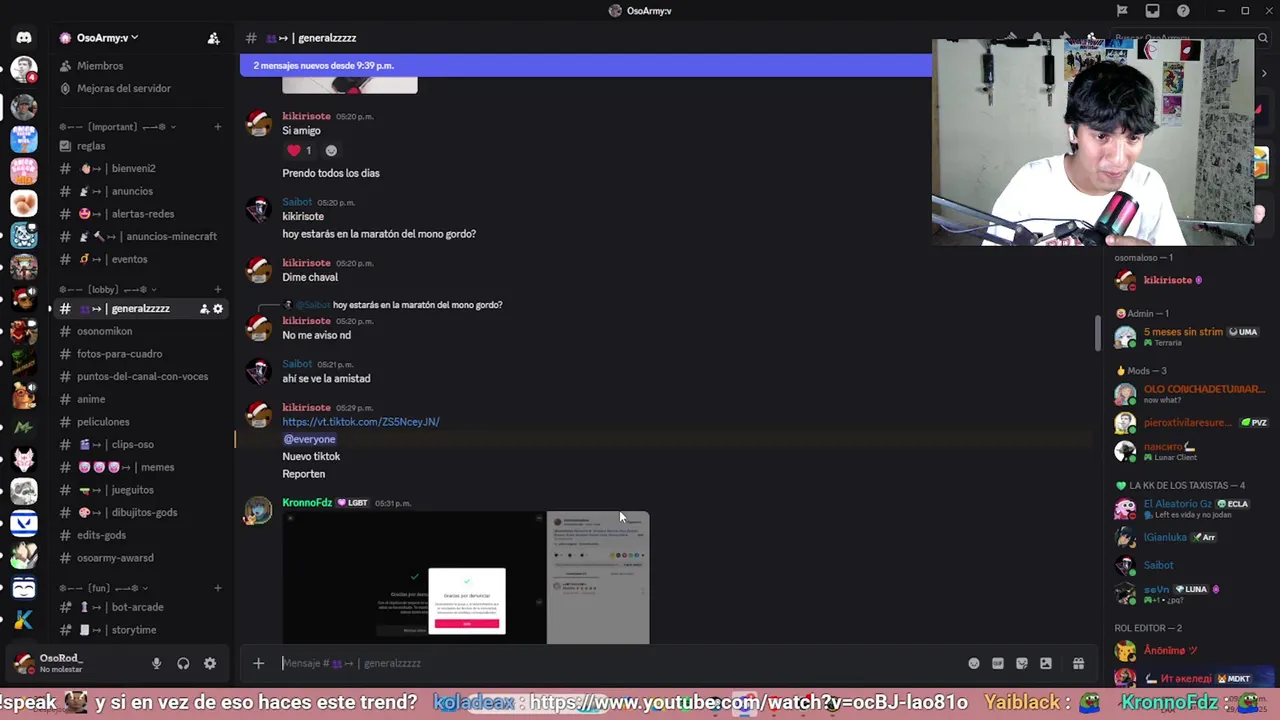Switch to the dibujitos-gods channel
This screenshot has width=1280, height=720.
[140, 513]
